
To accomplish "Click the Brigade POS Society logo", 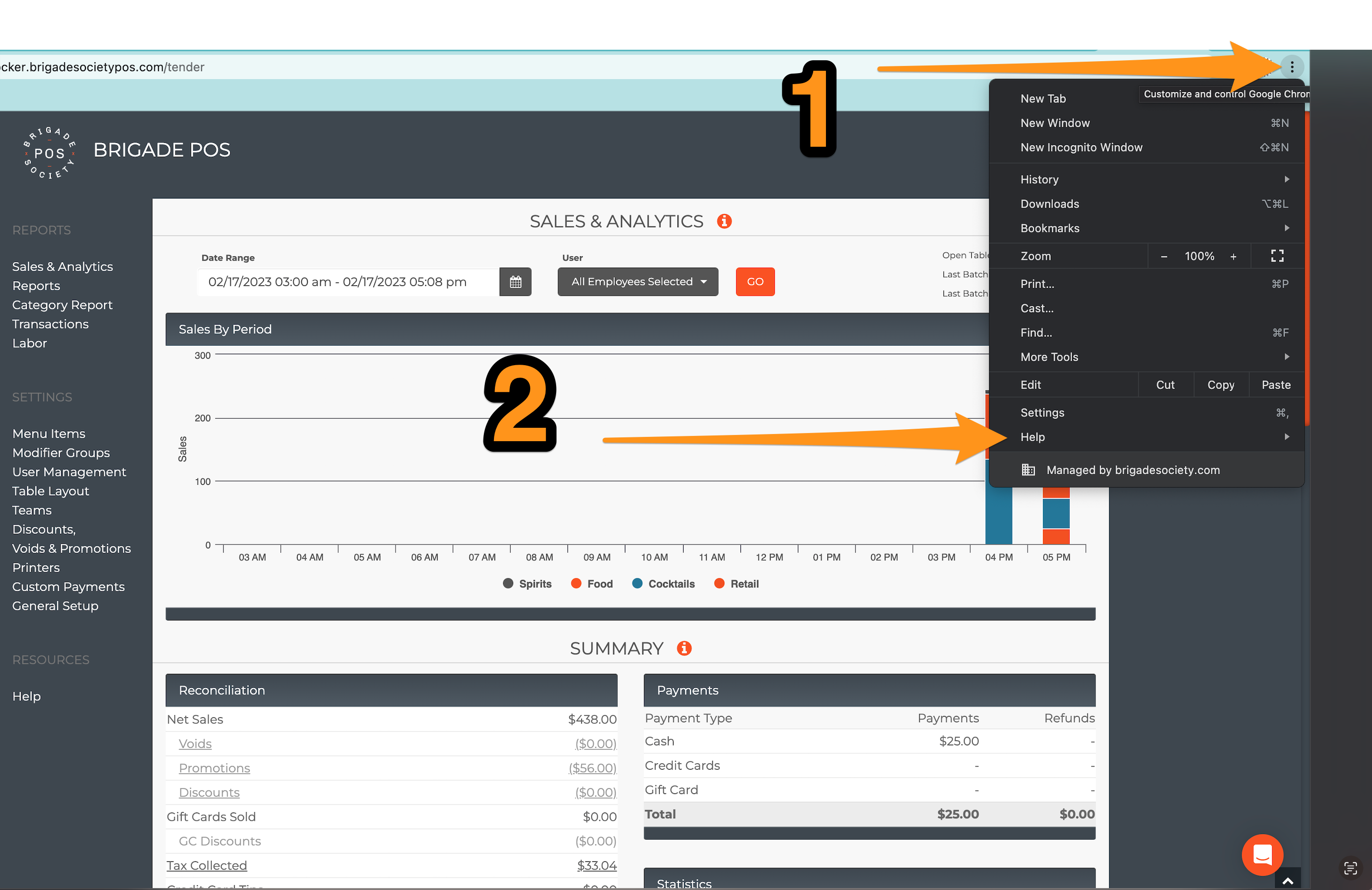I will (x=49, y=152).
